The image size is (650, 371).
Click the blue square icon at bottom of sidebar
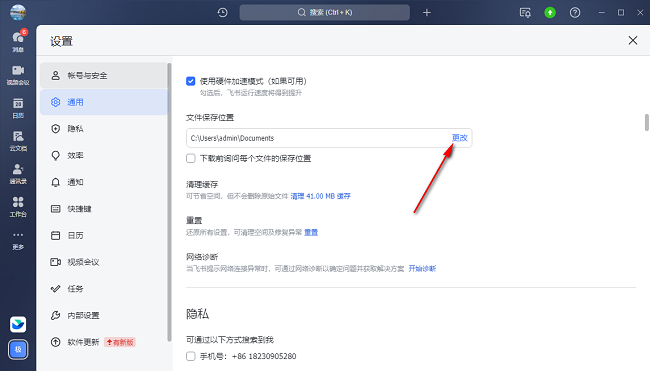[x=18, y=349]
